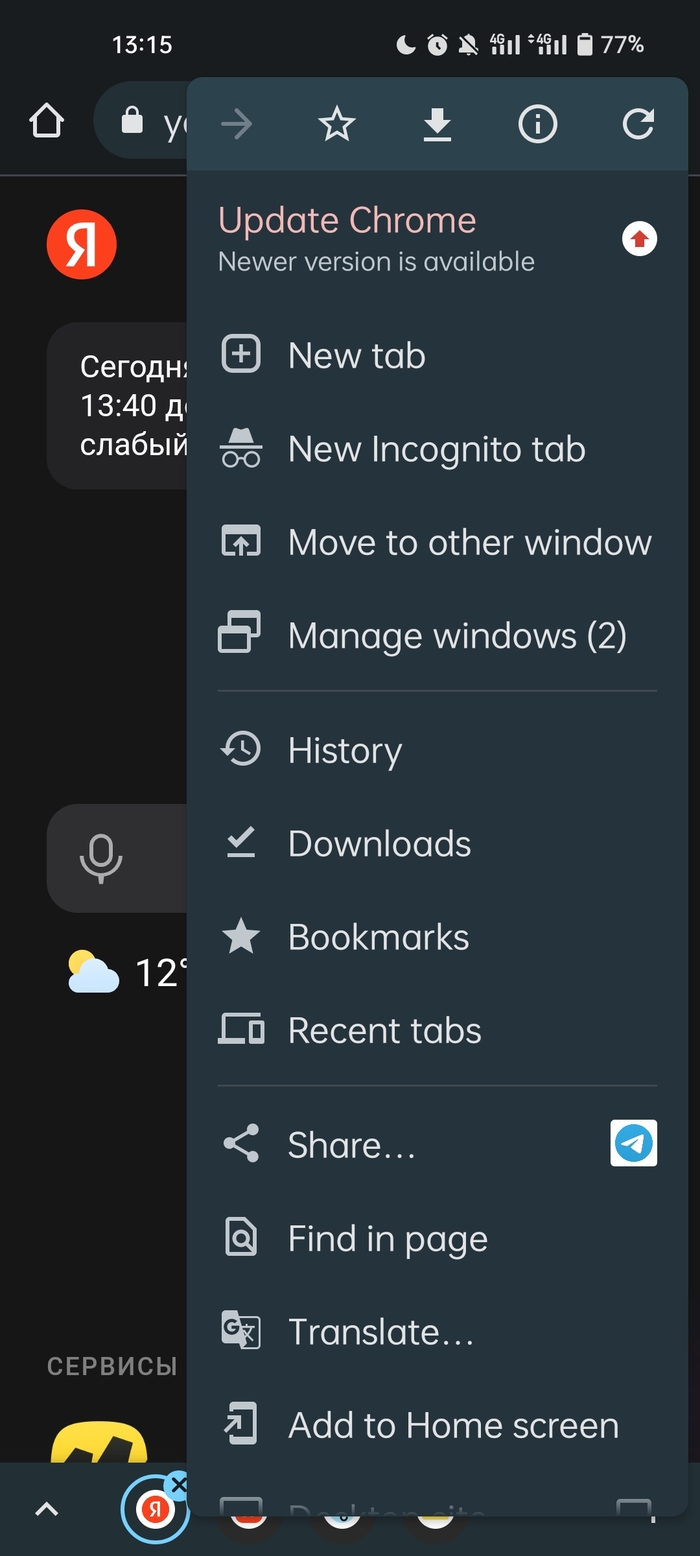Tap the forward arrow icon

point(237,125)
